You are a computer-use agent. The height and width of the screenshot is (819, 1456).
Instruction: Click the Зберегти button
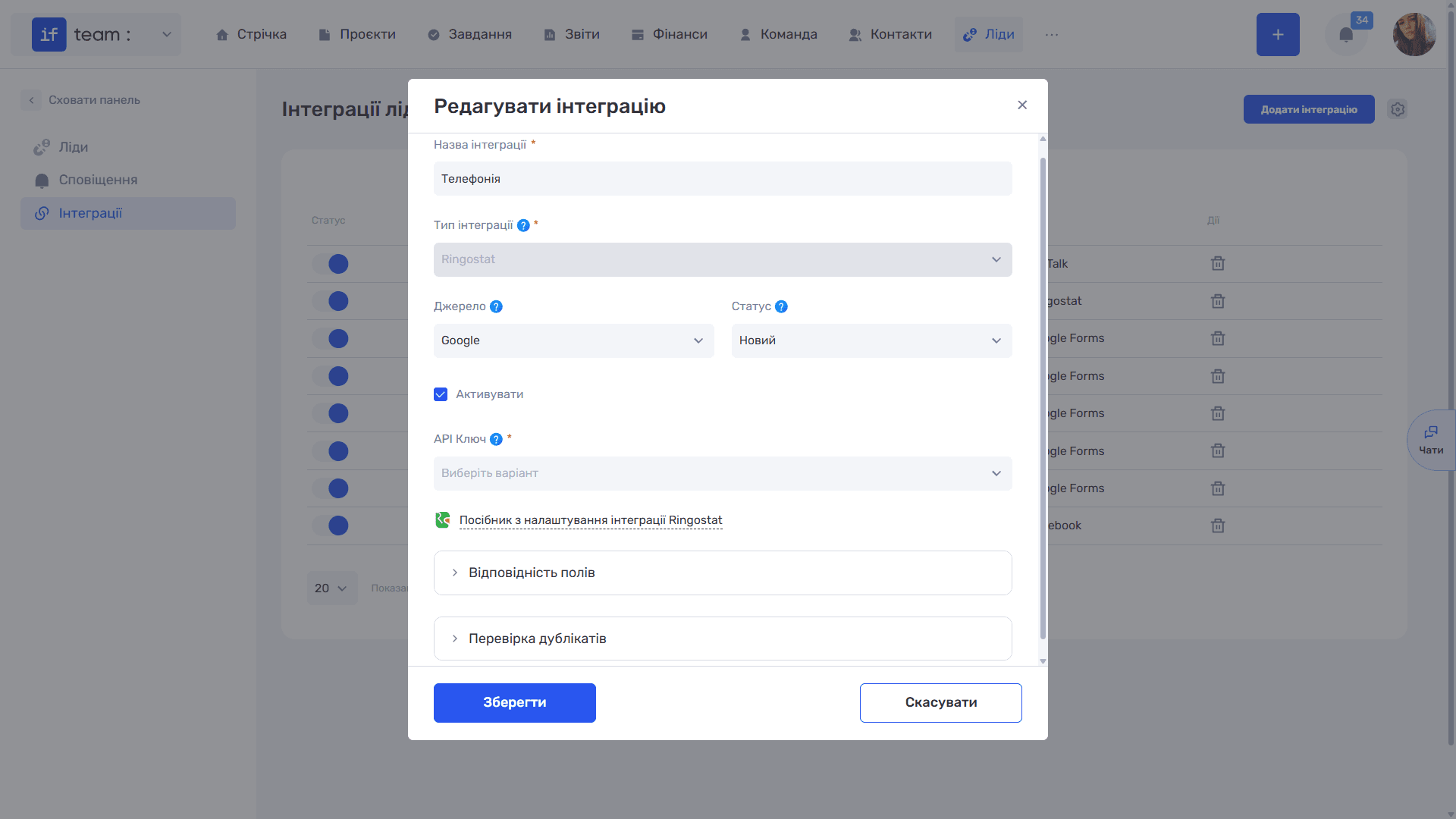click(515, 703)
